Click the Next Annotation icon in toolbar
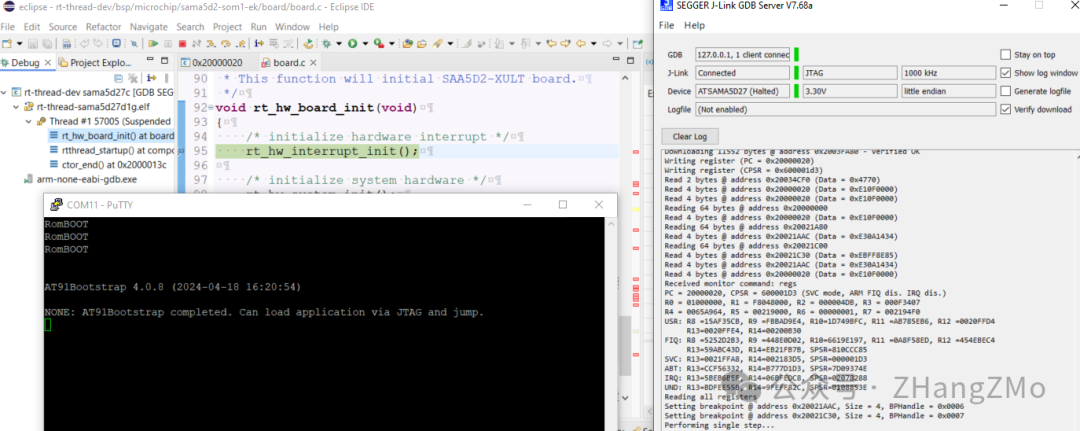Viewport: 1080px width, 431px height. tap(498, 43)
